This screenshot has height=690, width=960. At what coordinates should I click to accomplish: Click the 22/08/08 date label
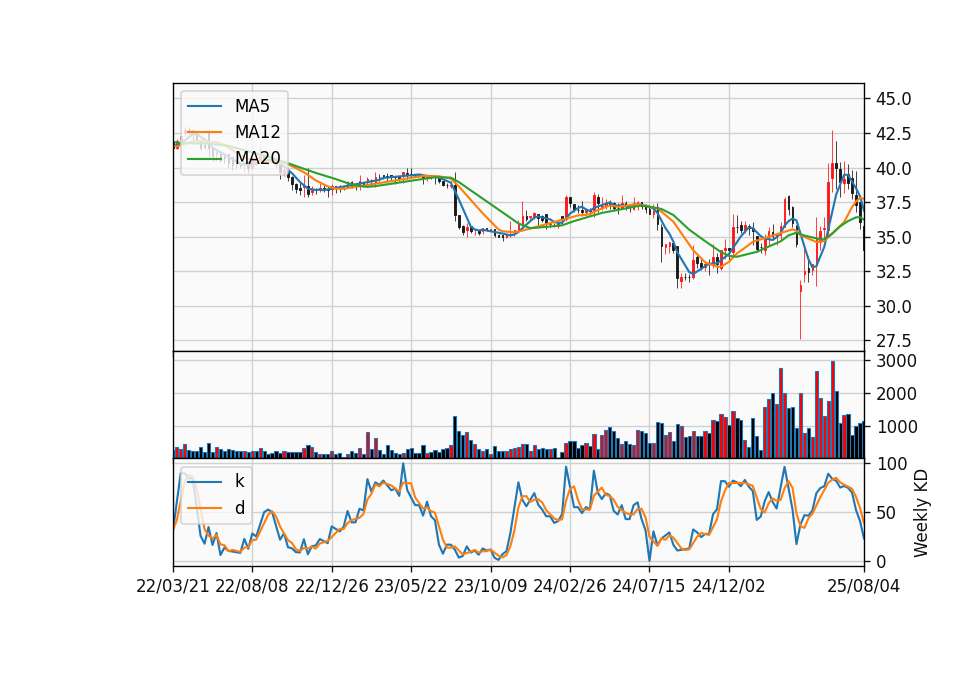point(252,587)
